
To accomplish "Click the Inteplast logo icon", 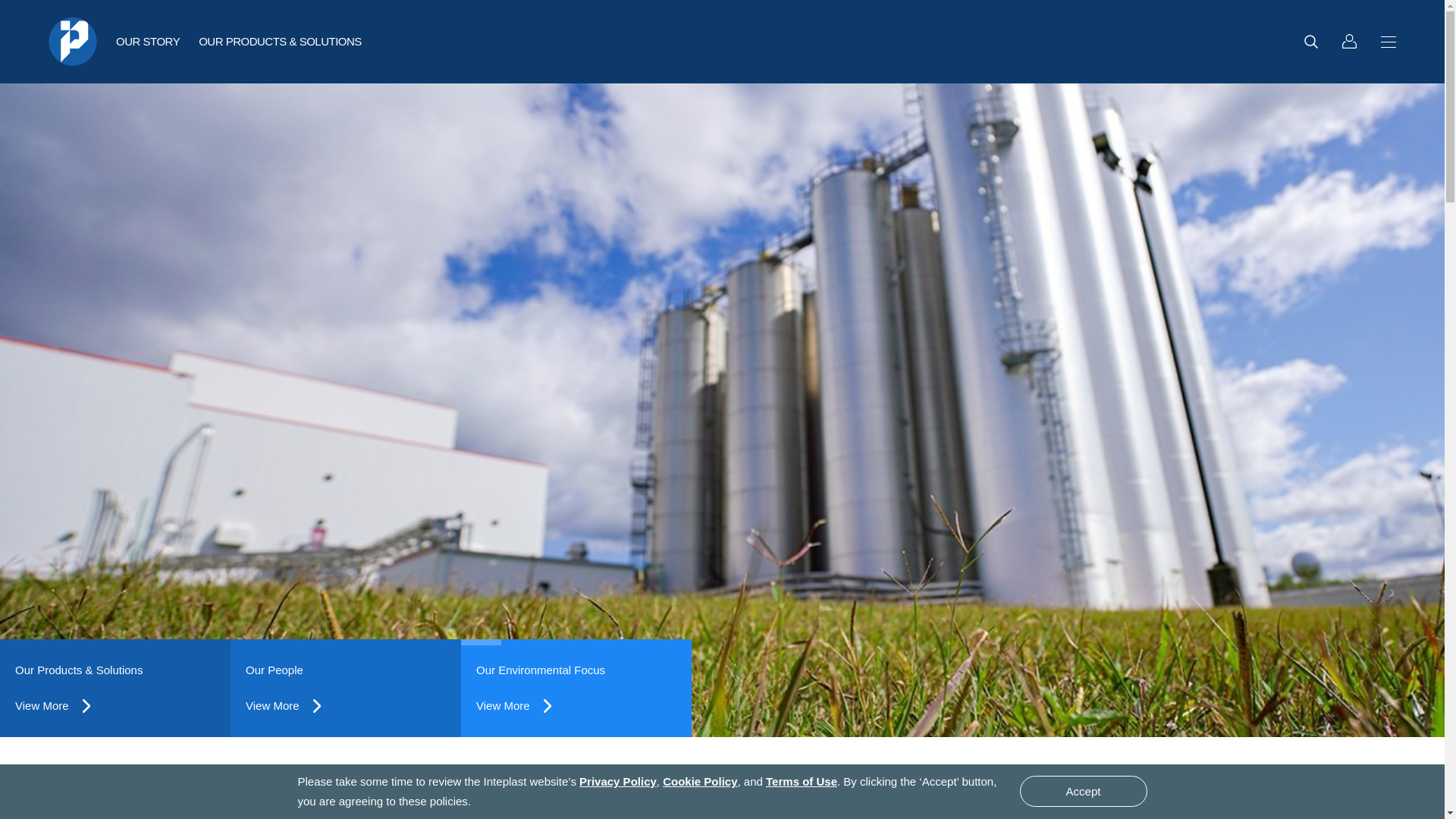I will tap(73, 42).
